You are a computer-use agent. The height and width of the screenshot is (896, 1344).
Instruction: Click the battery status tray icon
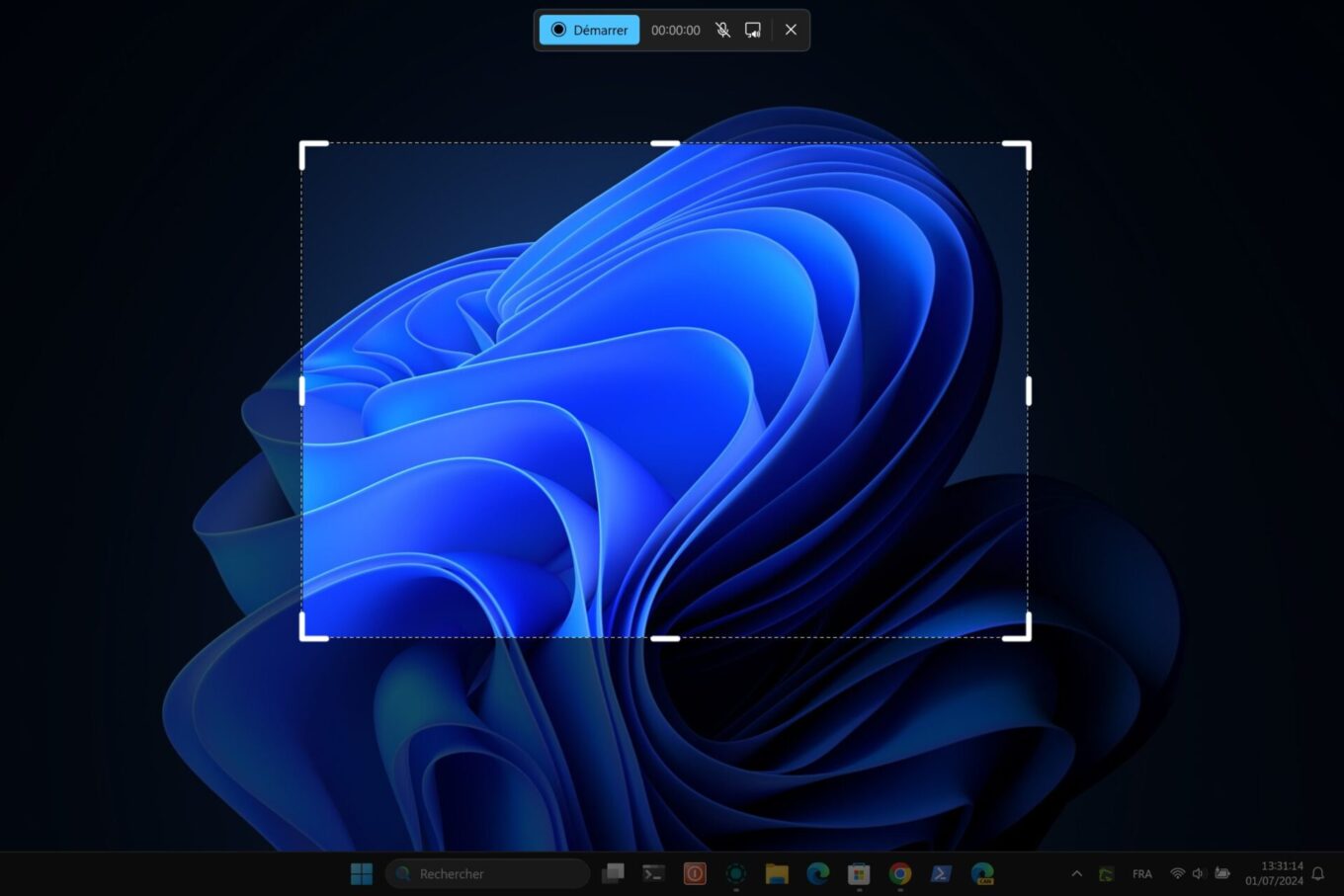click(x=1222, y=873)
